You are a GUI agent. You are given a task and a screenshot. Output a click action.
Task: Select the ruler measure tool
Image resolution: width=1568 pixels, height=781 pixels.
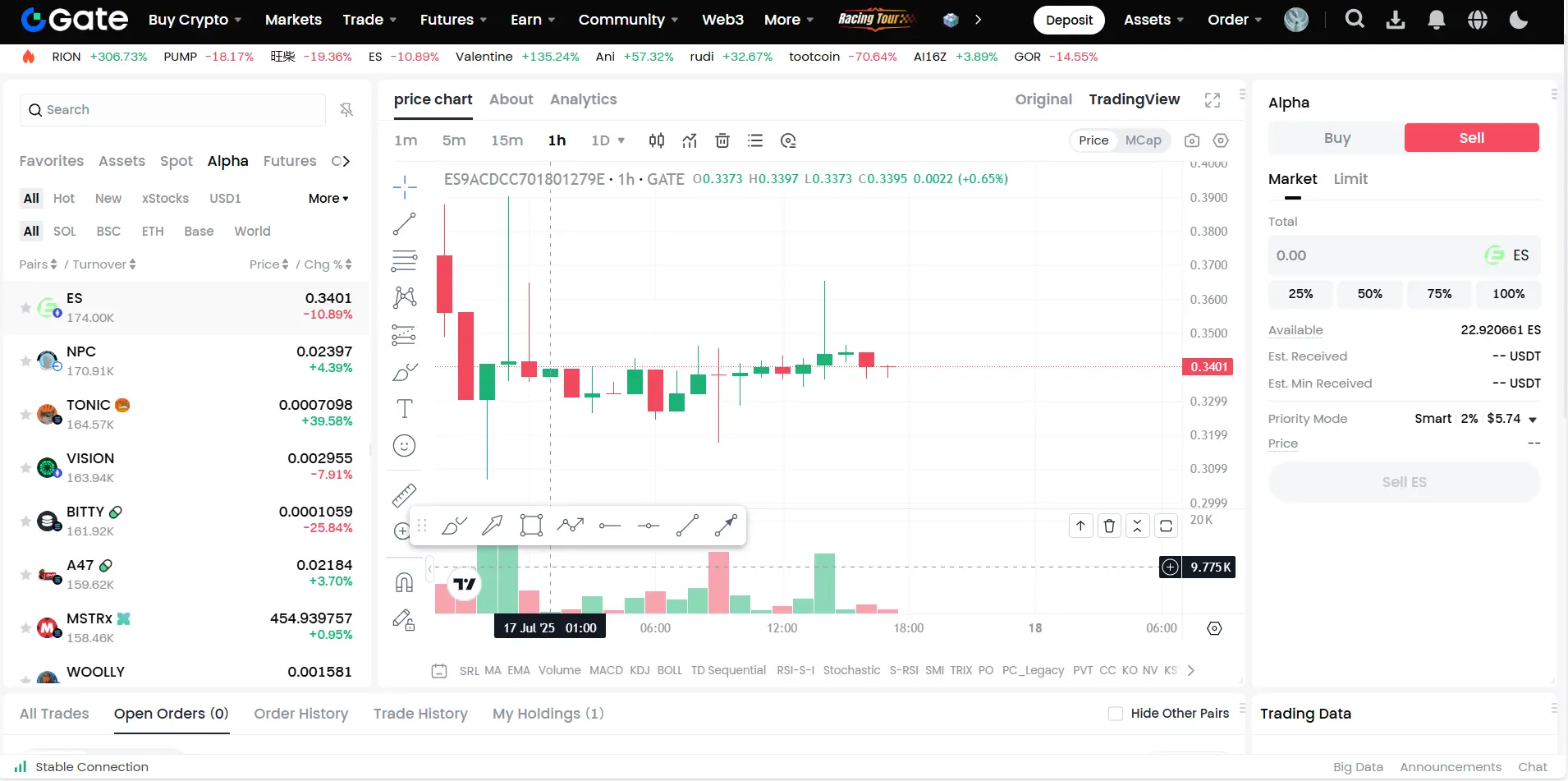pos(404,494)
